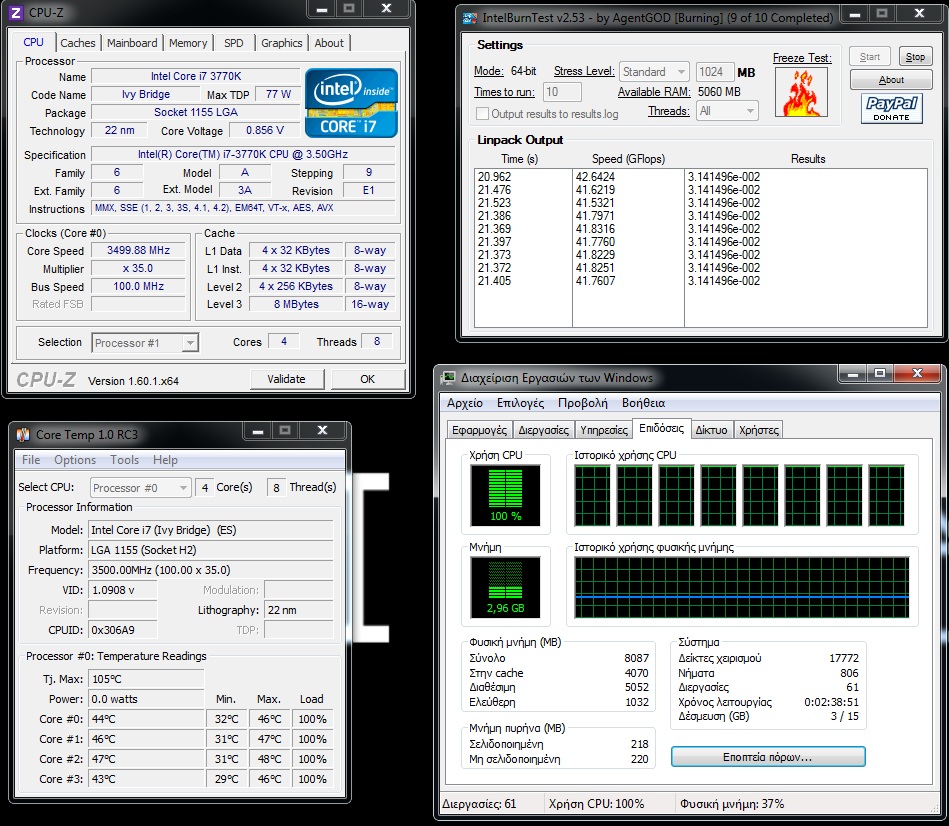The image size is (949, 826).
Task: Open the Tools menu in Core Temp
Action: pyautogui.click(x=125, y=460)
